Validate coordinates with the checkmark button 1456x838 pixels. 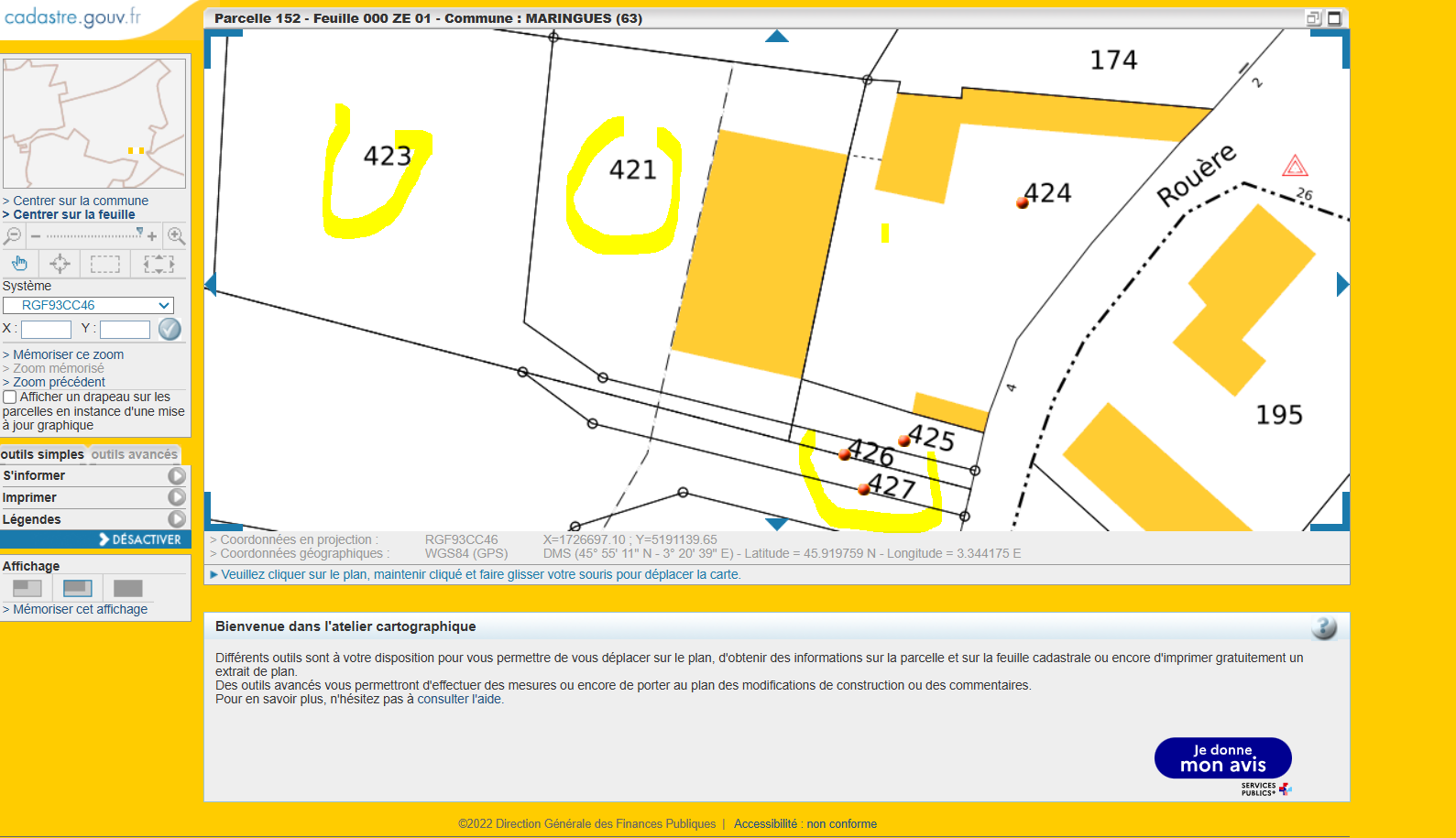click(x=170, y=329)
